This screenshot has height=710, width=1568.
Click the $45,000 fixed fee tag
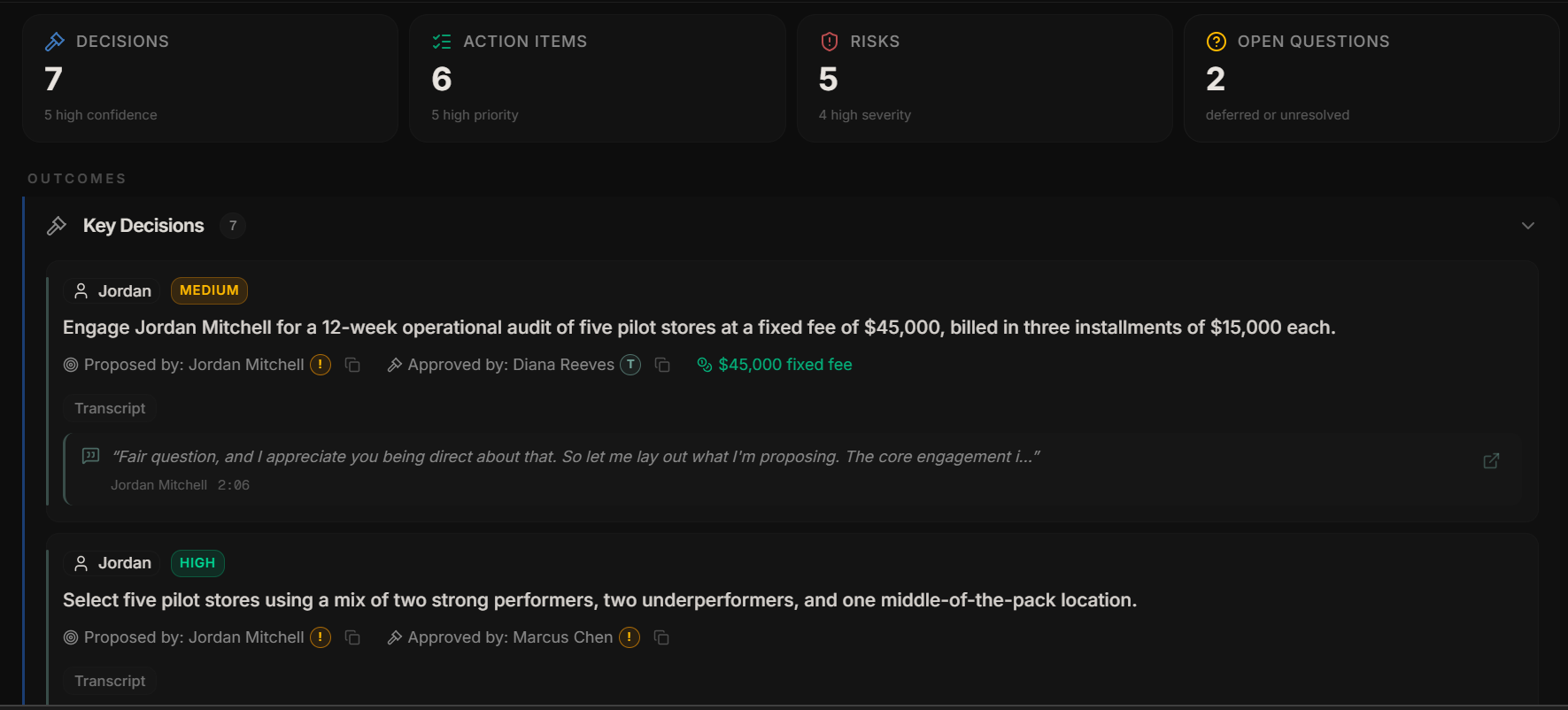[775, 365]
